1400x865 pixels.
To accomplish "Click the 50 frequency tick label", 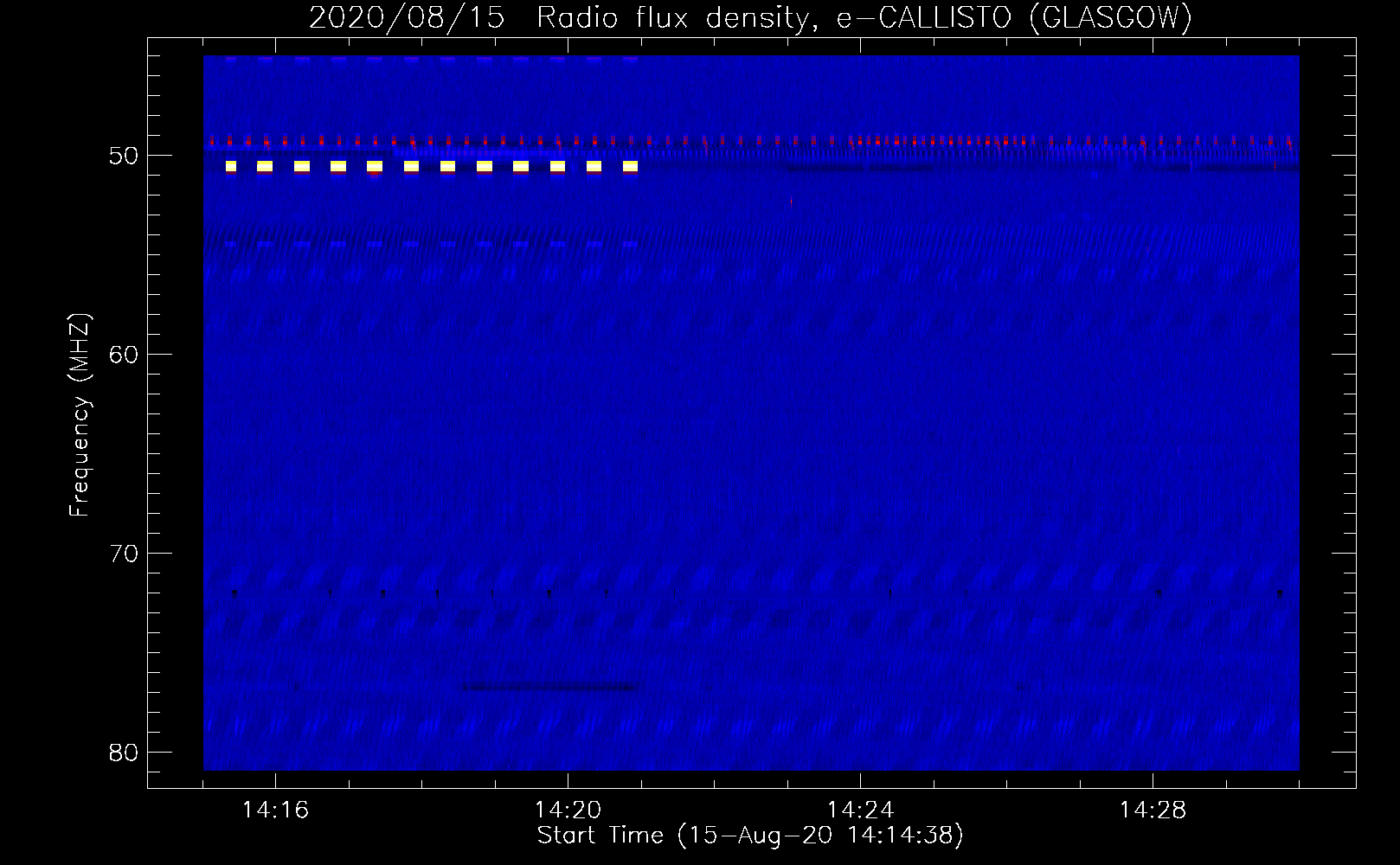I will (125, 156).
